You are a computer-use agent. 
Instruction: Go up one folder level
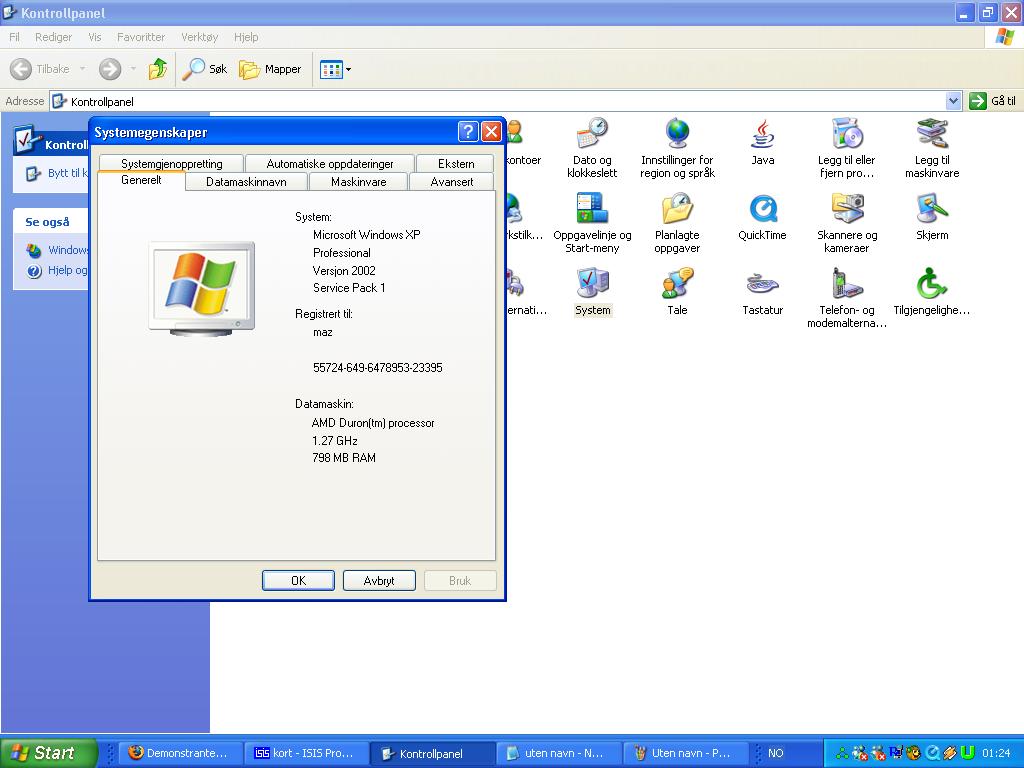157,69
